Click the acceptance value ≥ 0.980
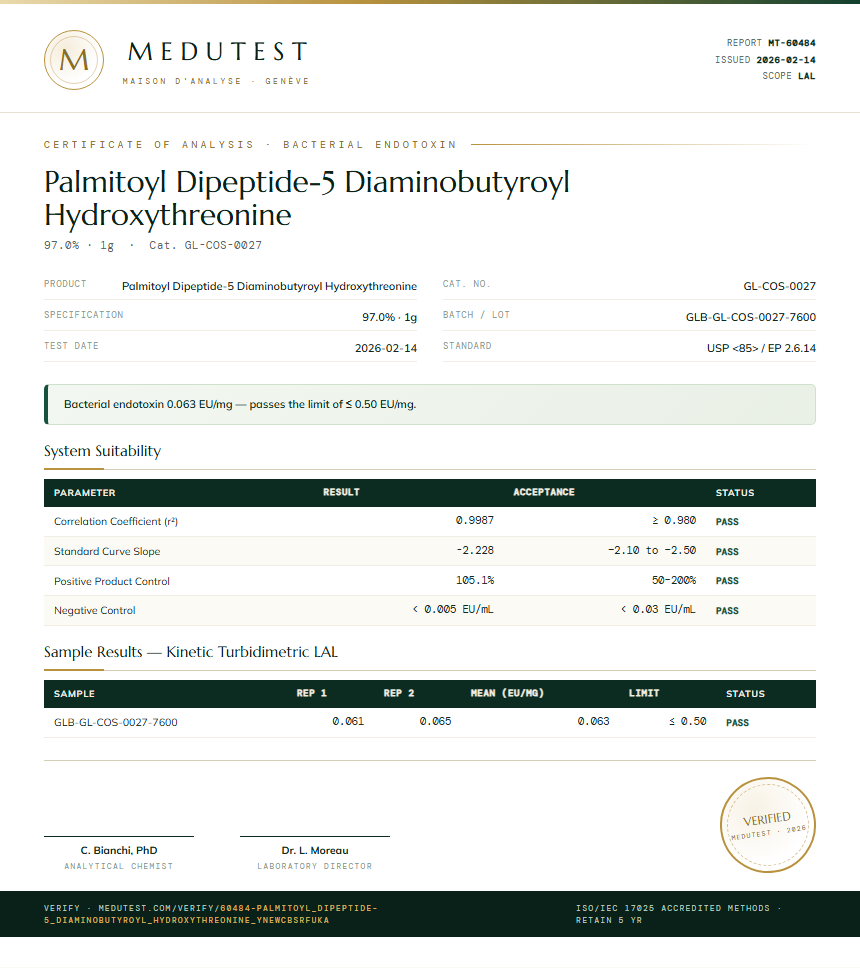 click(674, 520)
